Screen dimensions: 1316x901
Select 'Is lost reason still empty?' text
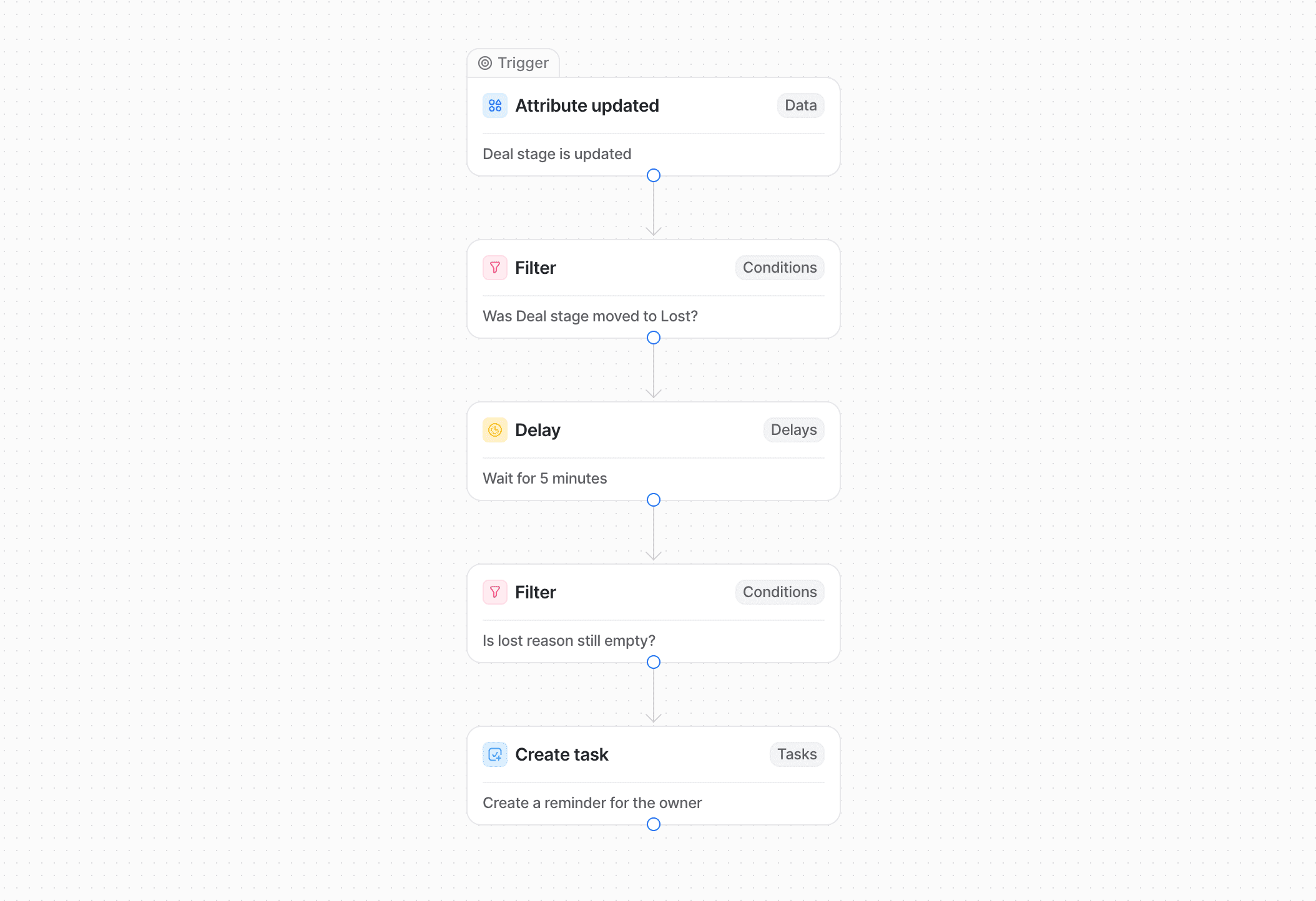(x=569, y=641)
